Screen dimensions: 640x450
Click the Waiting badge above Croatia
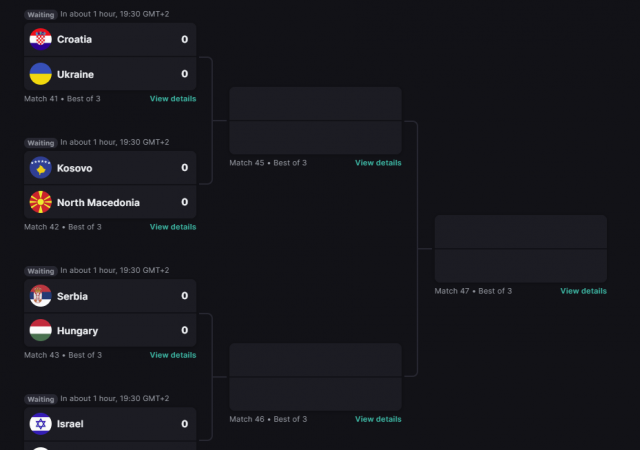pyautogui.click(x=41, y=15)
